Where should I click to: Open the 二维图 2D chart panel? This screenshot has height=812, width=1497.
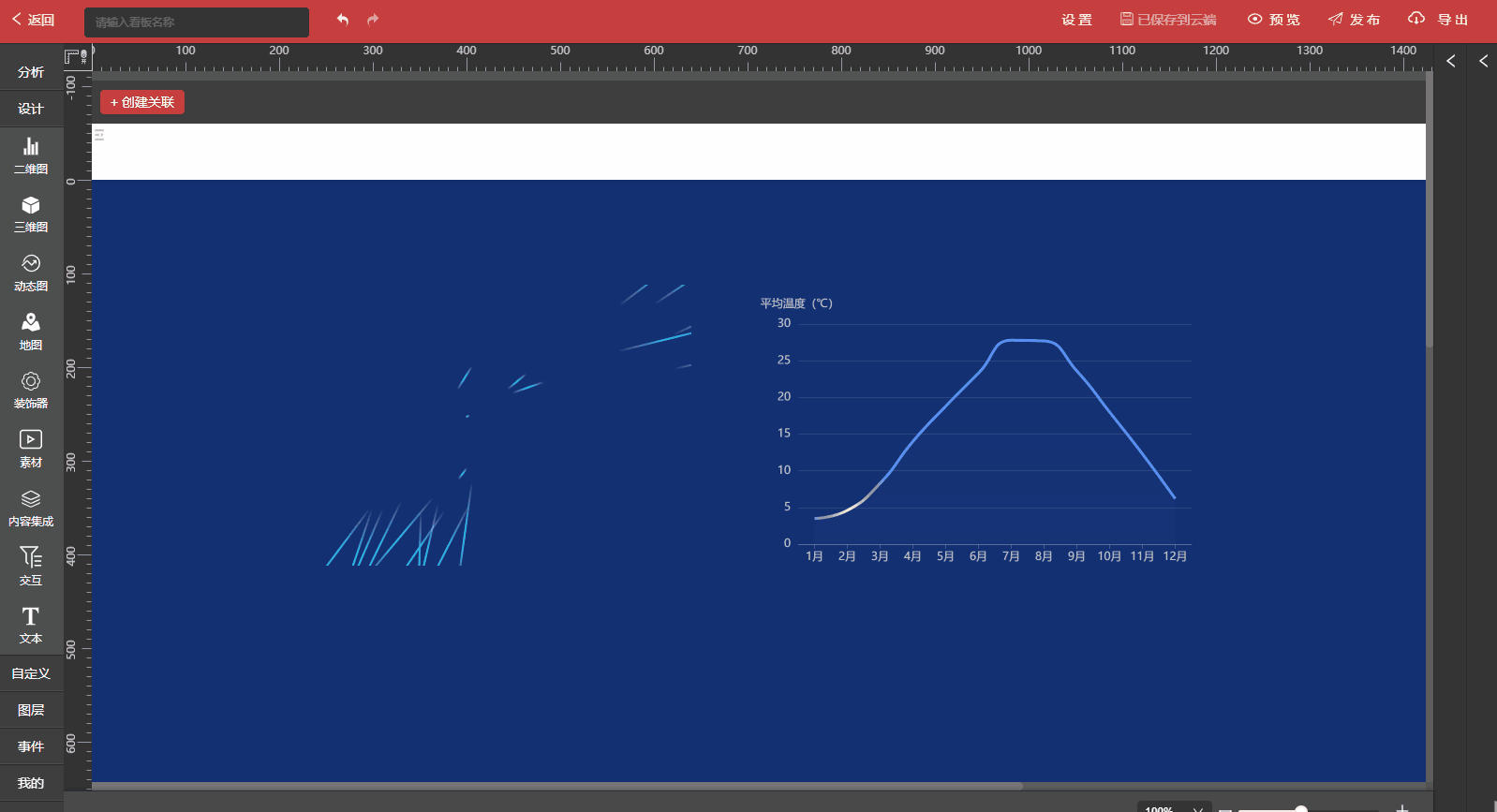(31, 155)
